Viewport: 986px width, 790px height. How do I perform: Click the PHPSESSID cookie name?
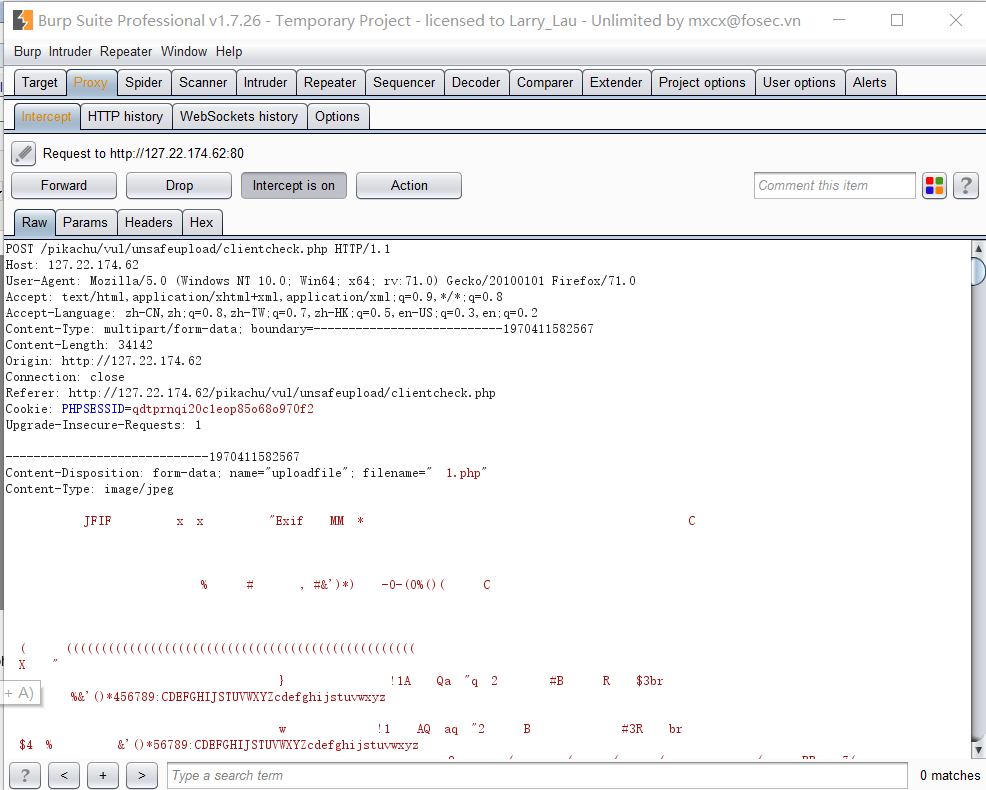pyautogui.click(x=93, y=409)
